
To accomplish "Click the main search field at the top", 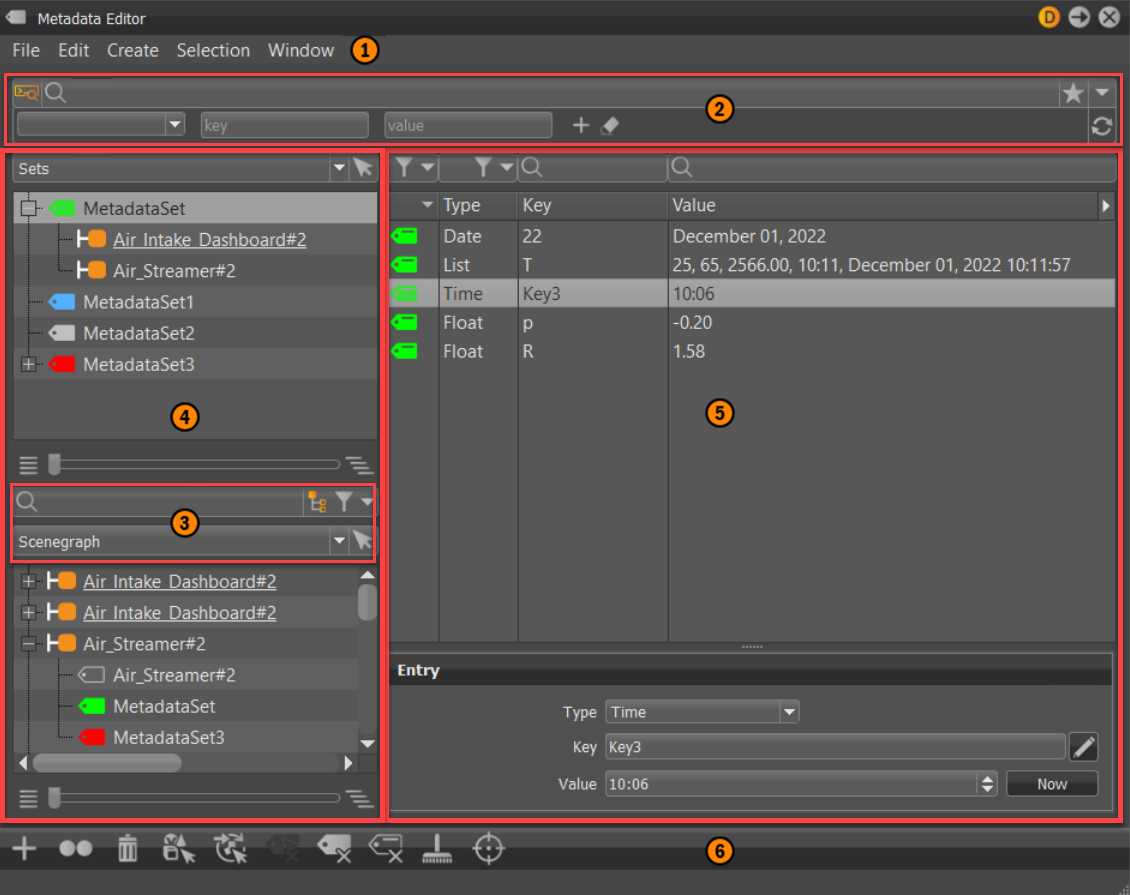I will (551, 93).
